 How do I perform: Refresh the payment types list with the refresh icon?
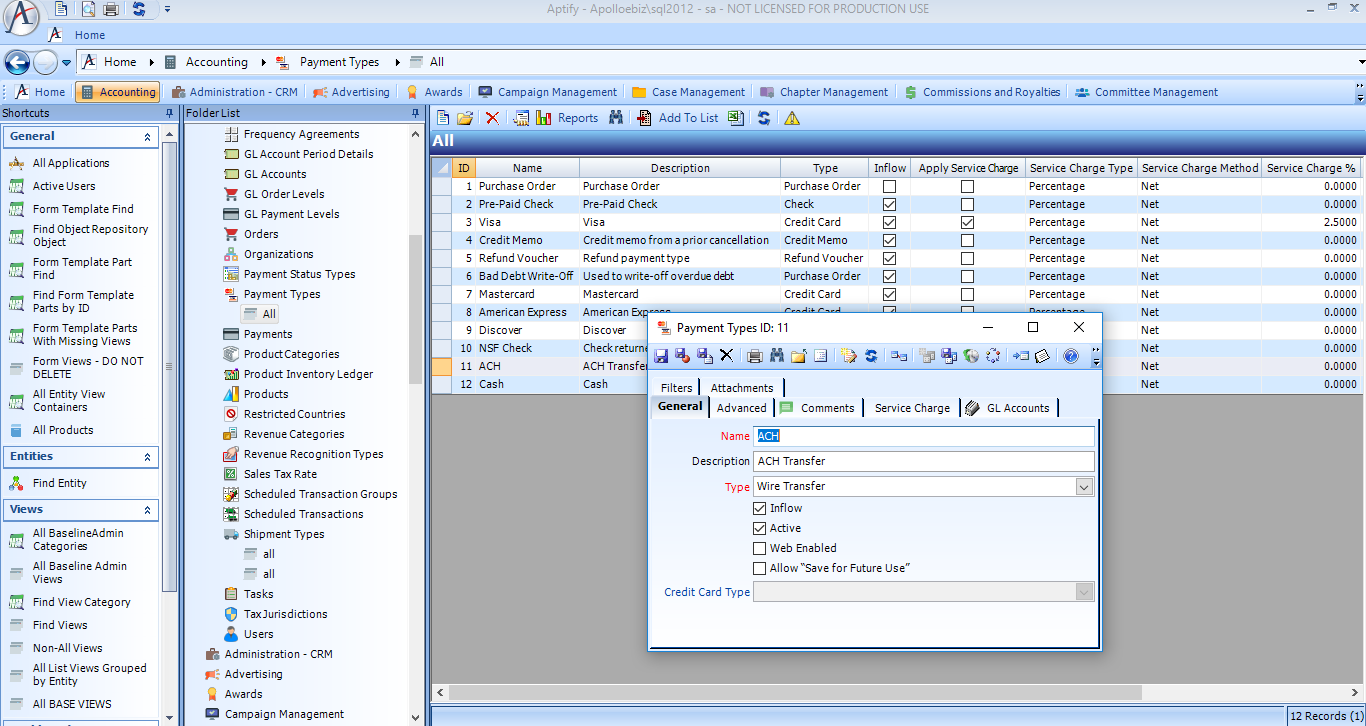[x=764, y=117]
